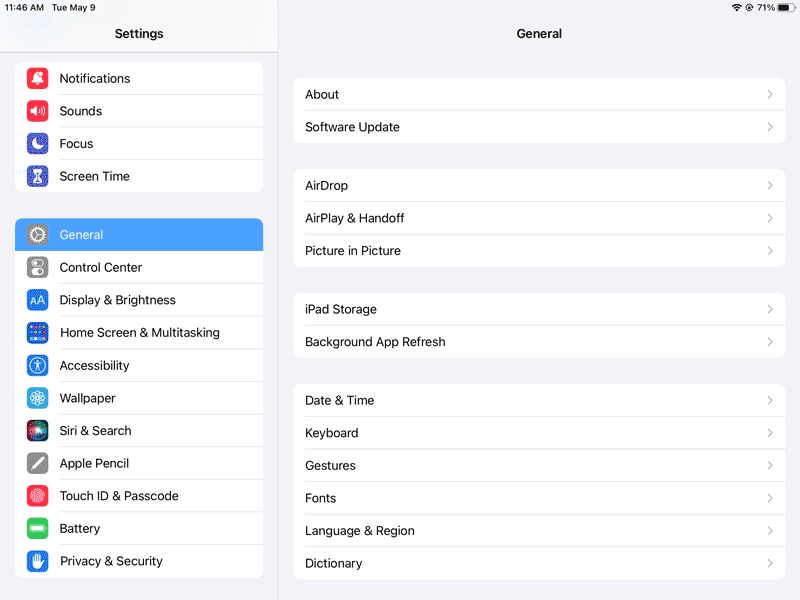Open Background App Refresh
The image size is (800, 600).
tap(539, 342)
